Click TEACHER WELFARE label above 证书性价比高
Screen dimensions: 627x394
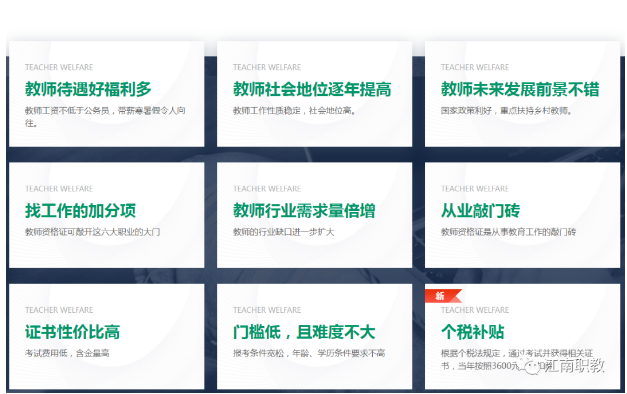coord(59,310)
